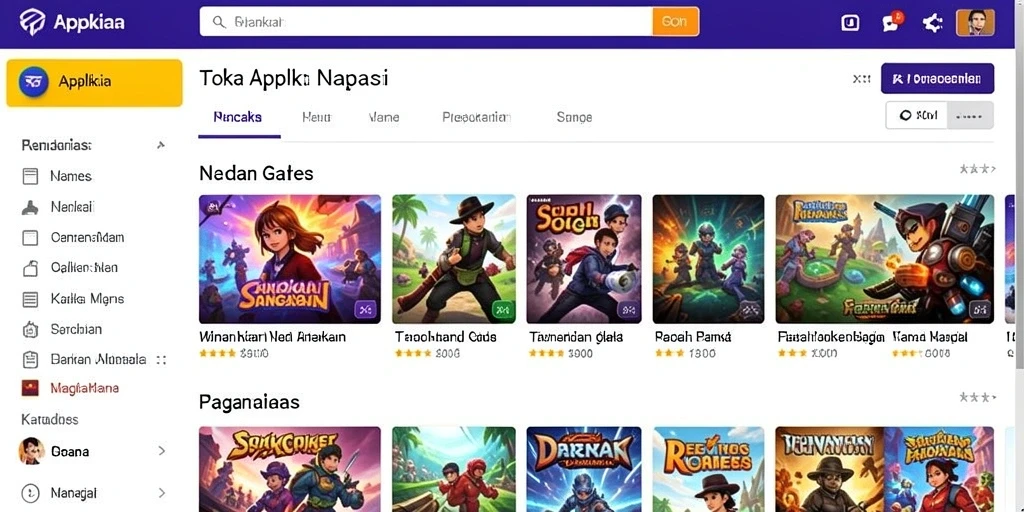The image size is (1024, 512).
Task: Open the Tarookhand Cads game thumbnail
Action: tap(454, 259)
